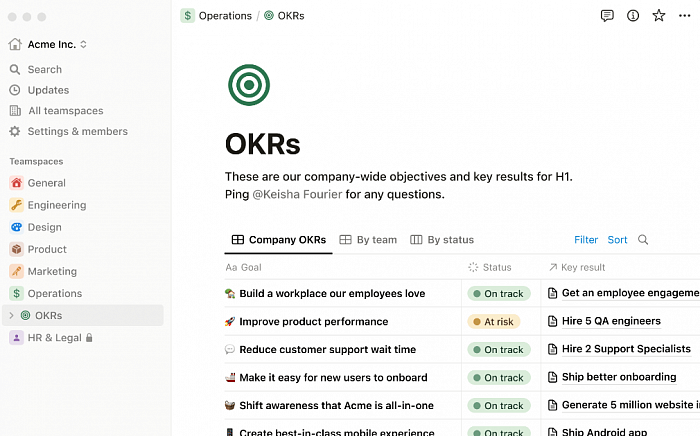Click the speech bubble icon on Reduce customer support
Screen dimensions: 700x436
coord(230,349)
